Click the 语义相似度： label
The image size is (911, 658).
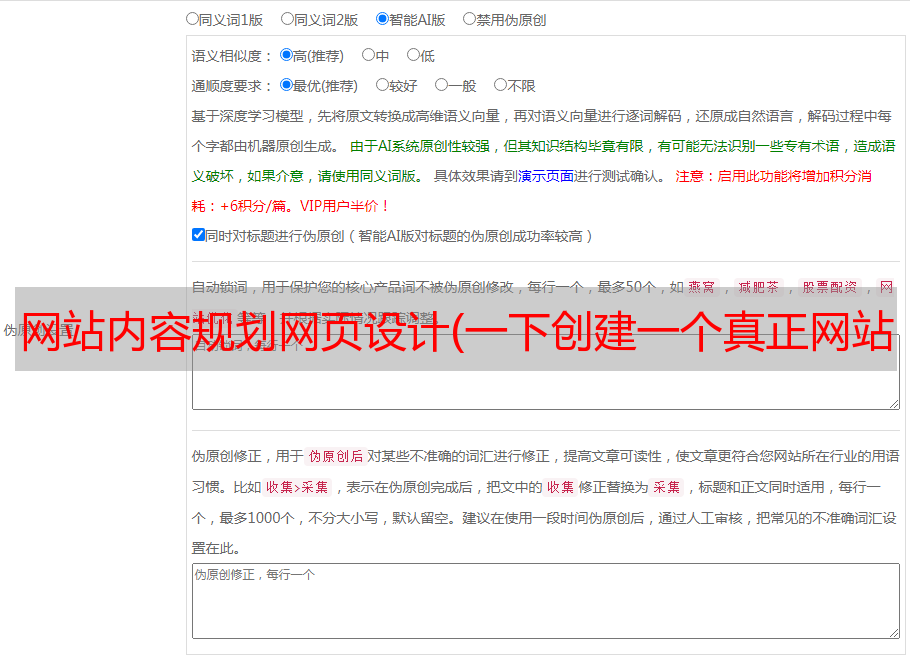point(232,56)
